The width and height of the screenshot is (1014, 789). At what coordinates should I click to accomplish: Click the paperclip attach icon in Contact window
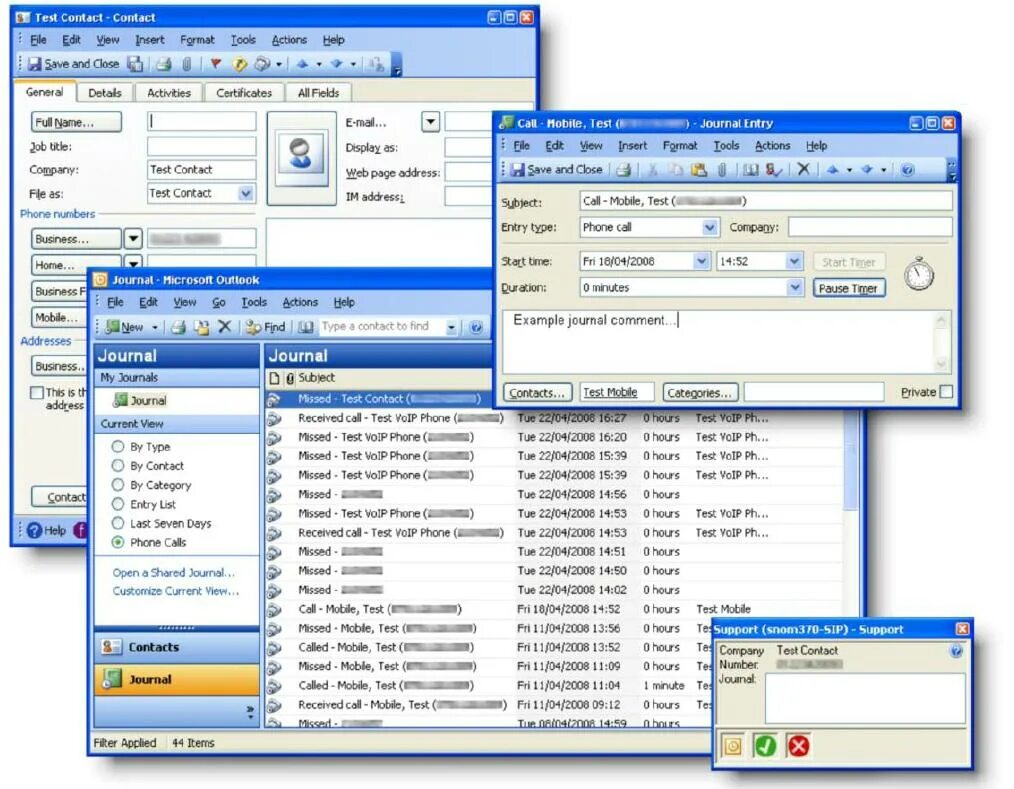click(186, 64)
